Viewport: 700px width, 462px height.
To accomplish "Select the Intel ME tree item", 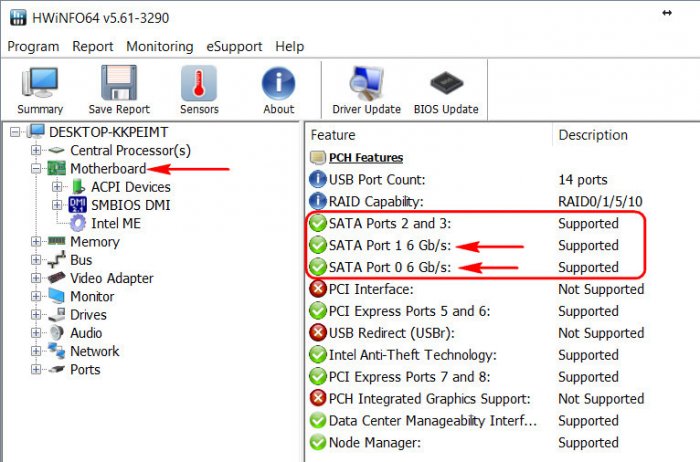I will [116, 223].
